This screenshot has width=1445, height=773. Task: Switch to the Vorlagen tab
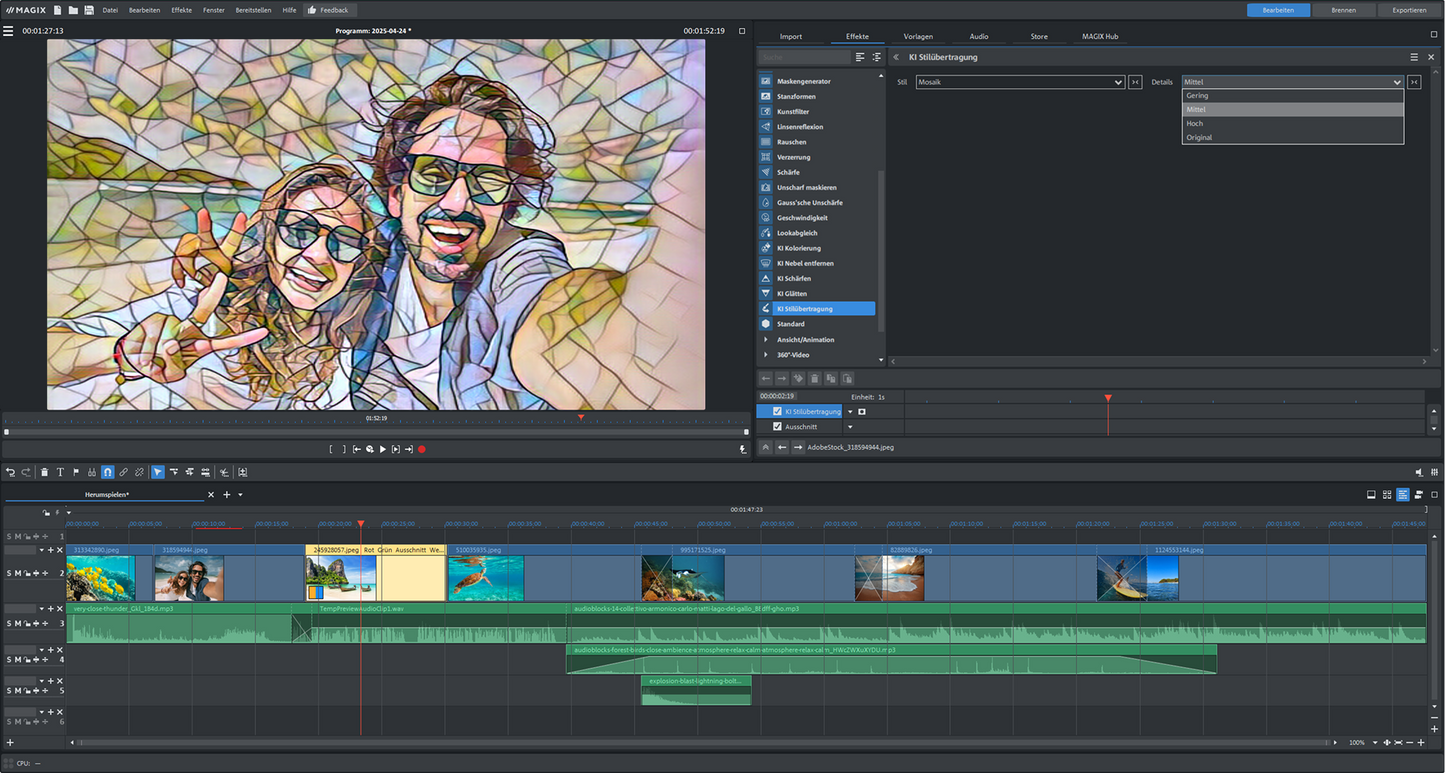tap(917, 36)
